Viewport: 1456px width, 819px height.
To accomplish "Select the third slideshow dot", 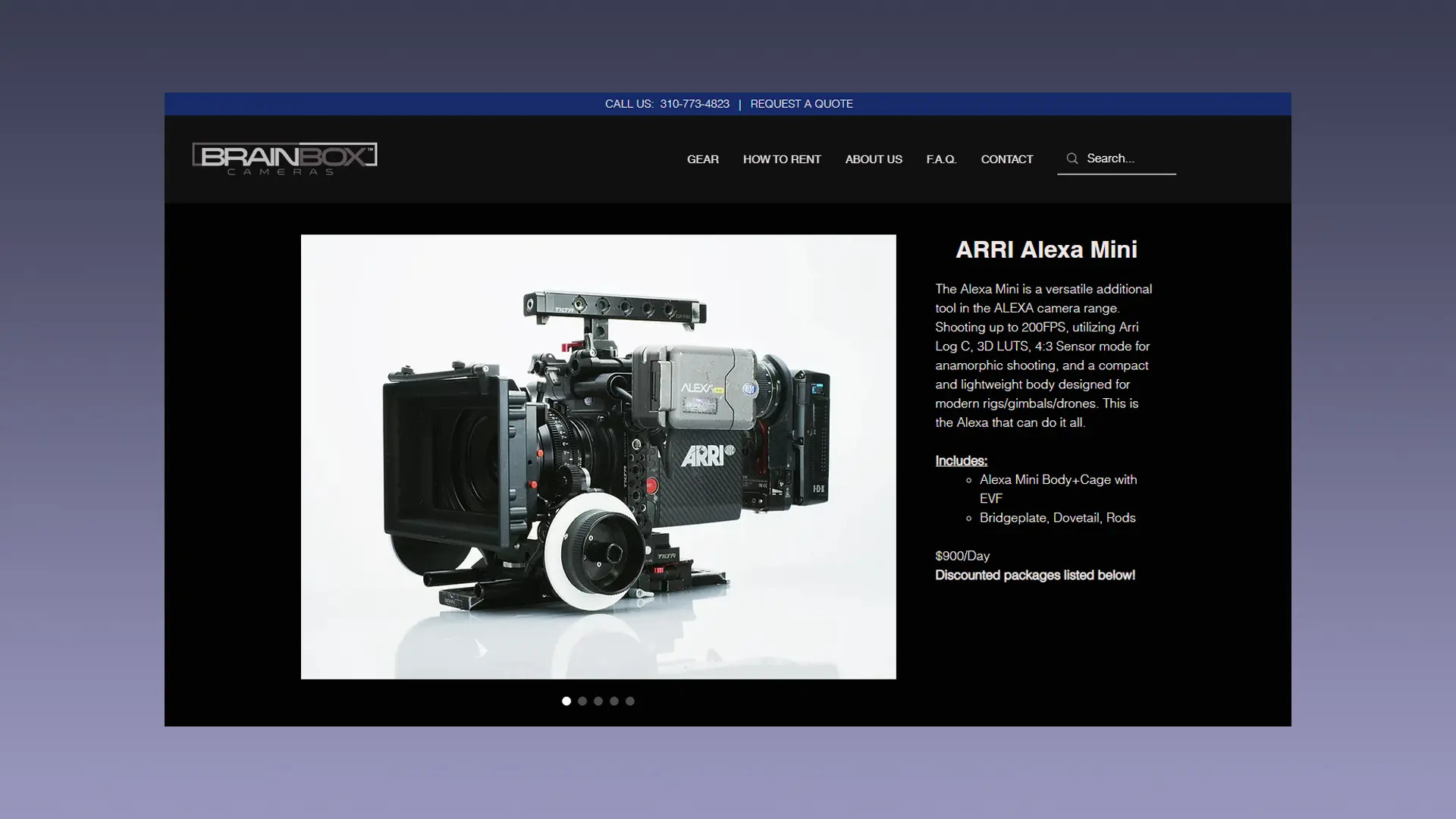I will pos(598,701).
